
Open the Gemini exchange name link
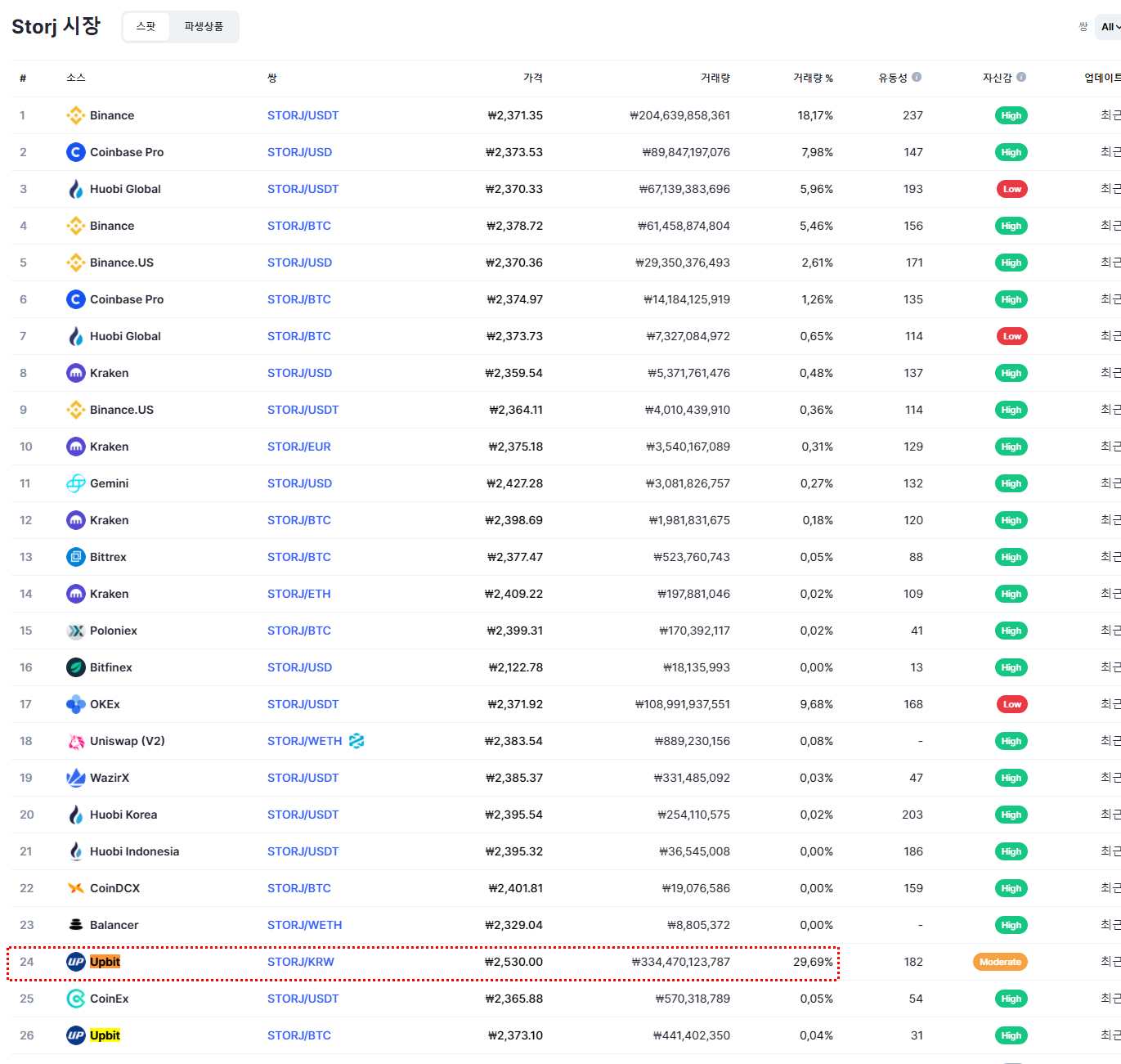point(109,483)
